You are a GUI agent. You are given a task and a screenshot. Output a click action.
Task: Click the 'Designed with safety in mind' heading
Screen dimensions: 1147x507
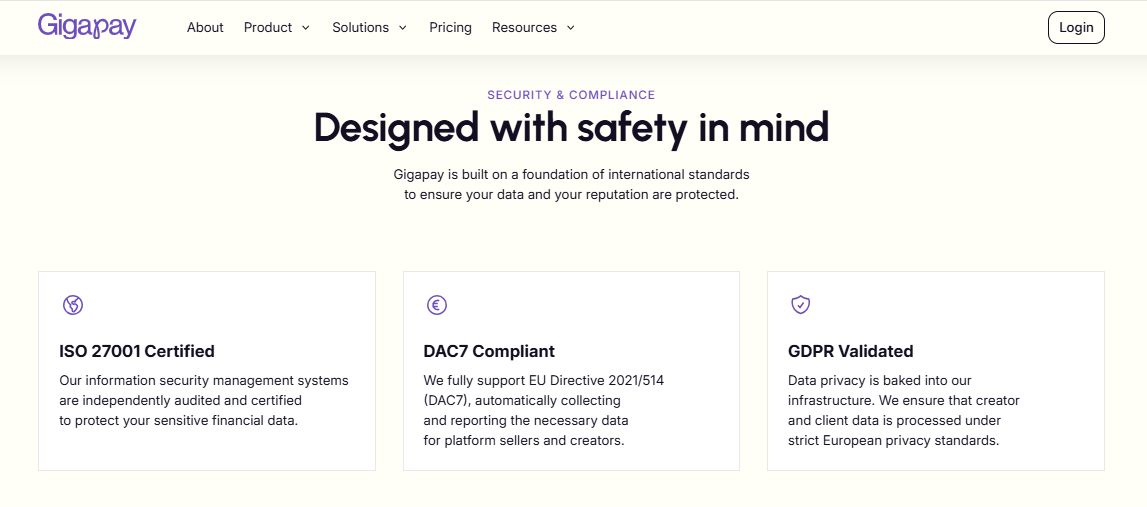571,127
